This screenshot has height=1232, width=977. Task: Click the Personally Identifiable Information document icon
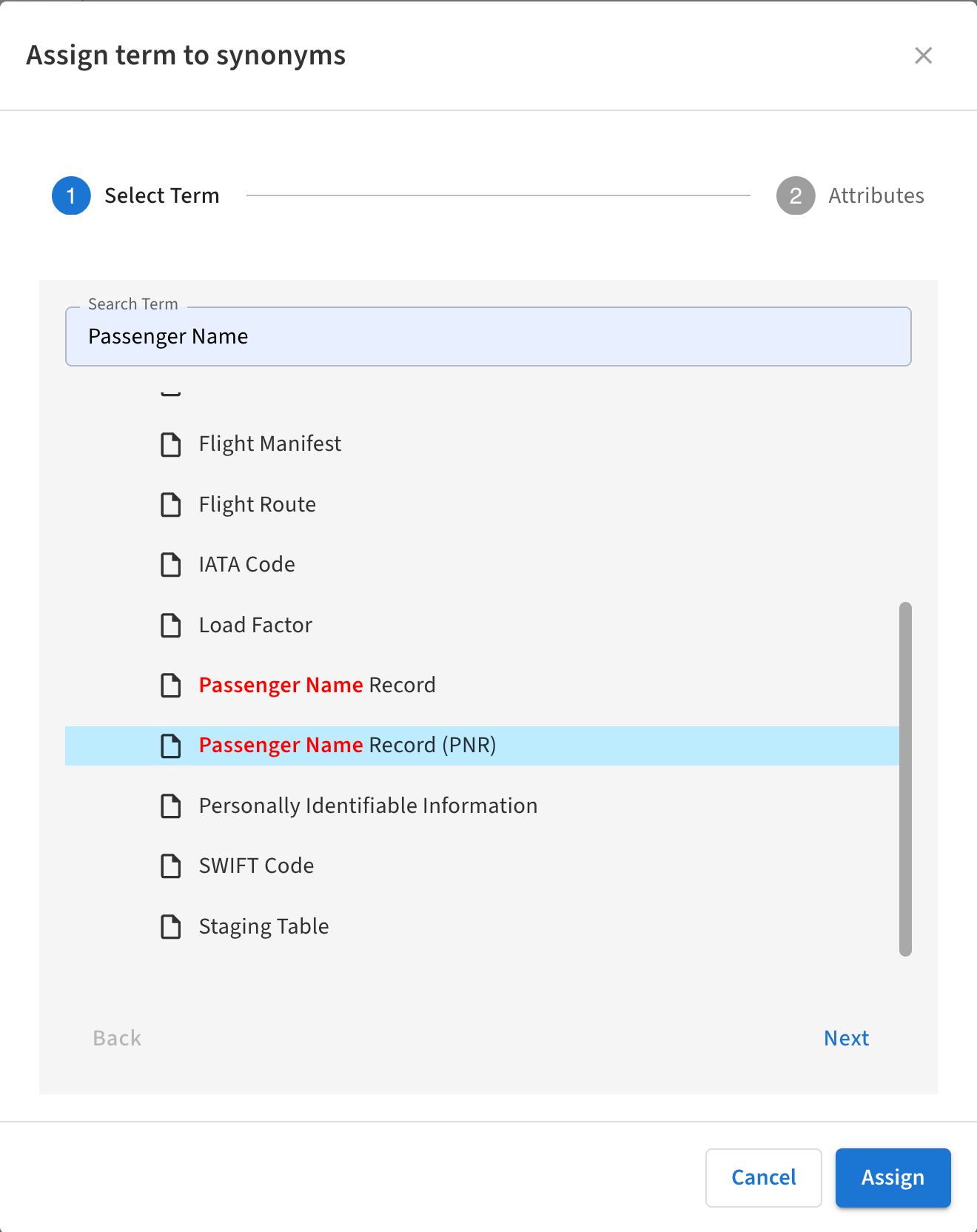click(171, 806)
